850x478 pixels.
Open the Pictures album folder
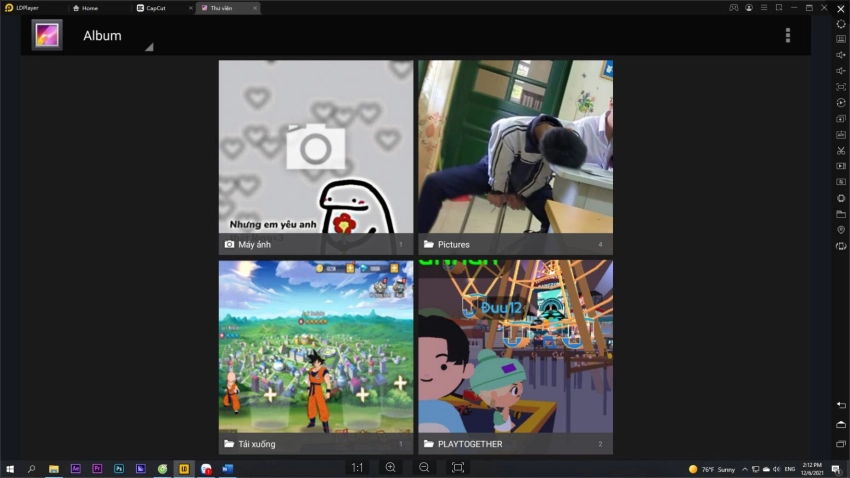[x=515, y=157]
